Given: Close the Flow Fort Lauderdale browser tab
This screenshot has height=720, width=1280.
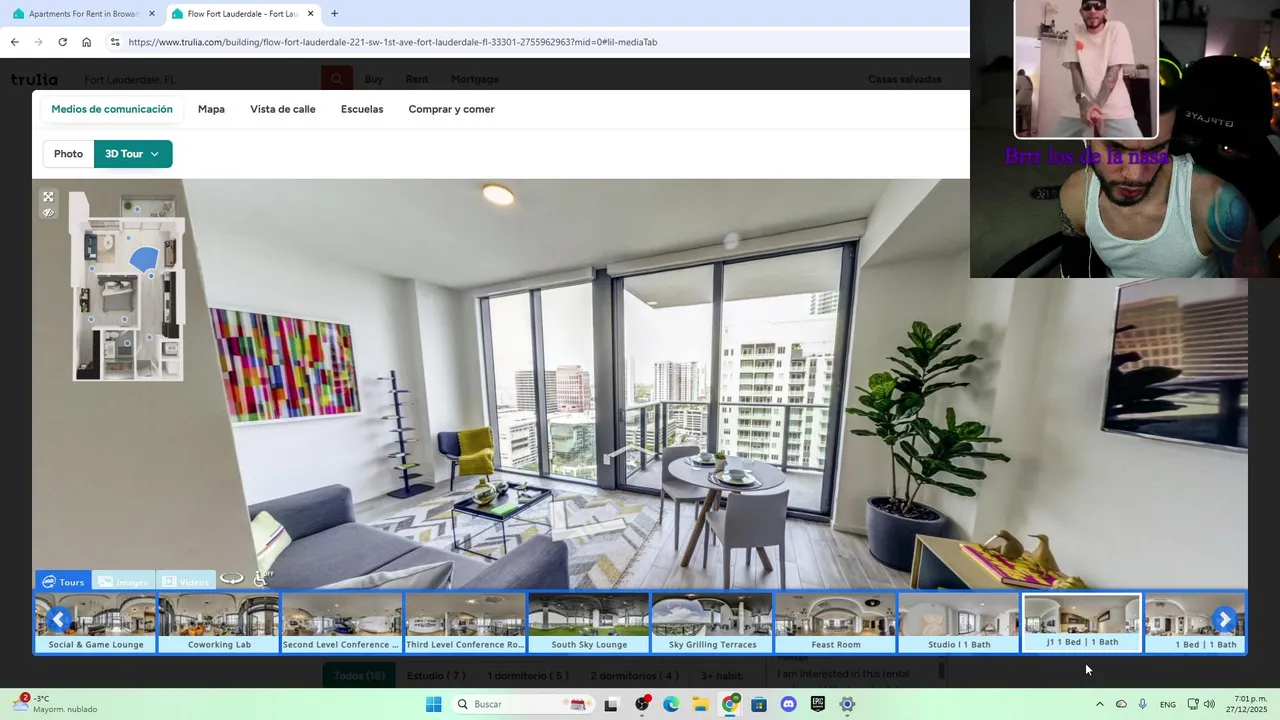Looking at the screenshot, I should pyautogui.click(x=310, y=14).
